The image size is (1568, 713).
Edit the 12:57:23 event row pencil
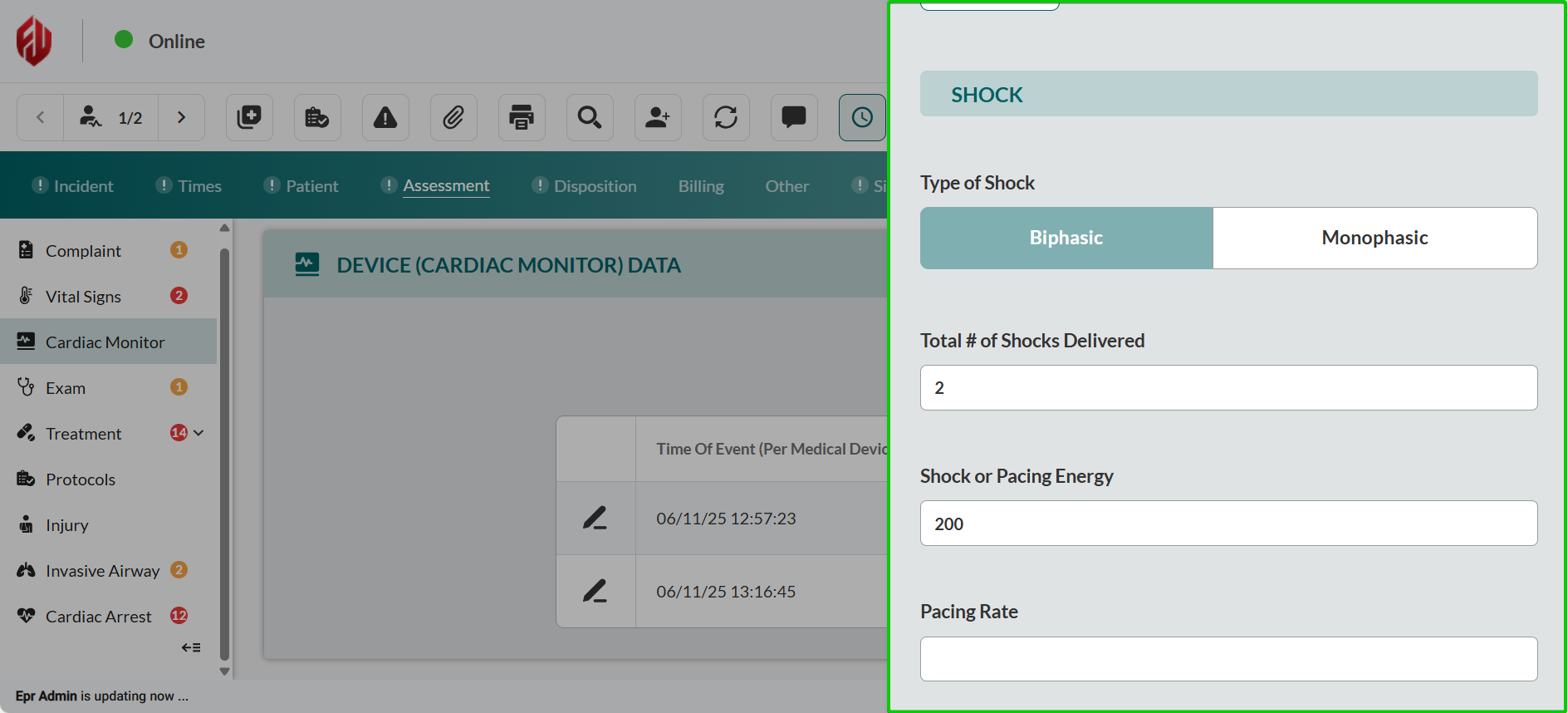pos(595,518)
